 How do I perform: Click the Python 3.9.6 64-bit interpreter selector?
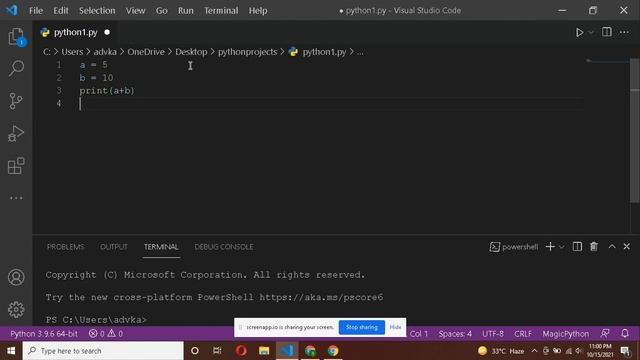coord(44,333)
